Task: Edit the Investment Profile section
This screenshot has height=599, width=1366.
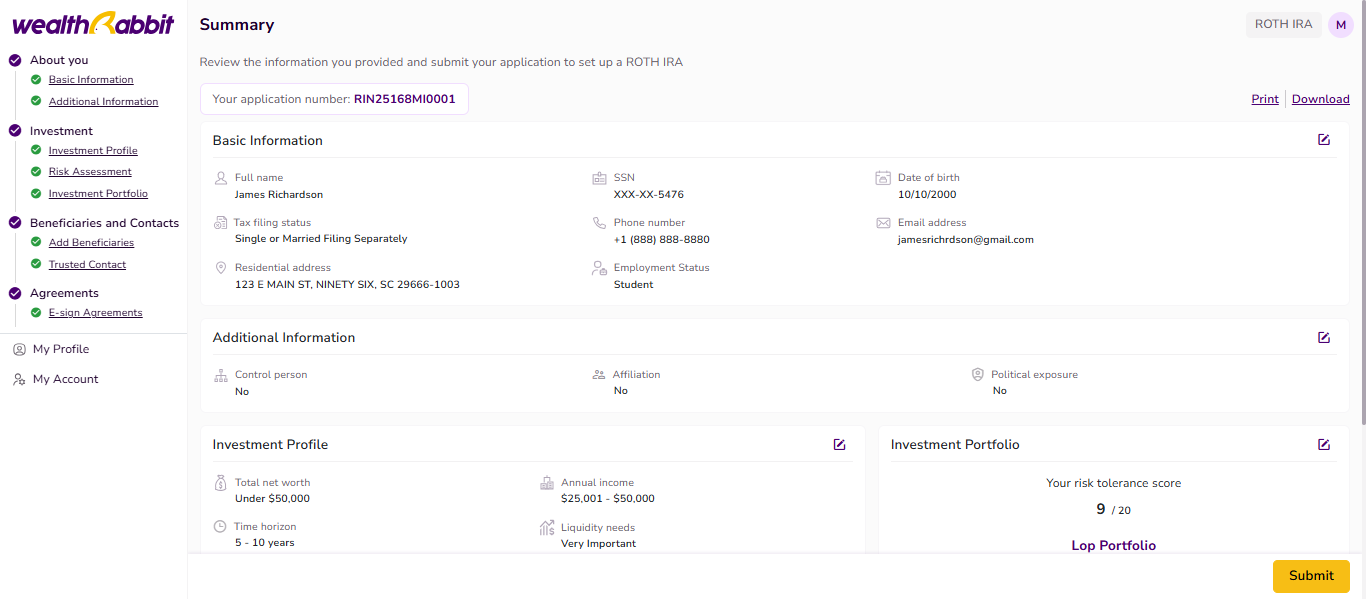Action: click(x=840, y=444)
